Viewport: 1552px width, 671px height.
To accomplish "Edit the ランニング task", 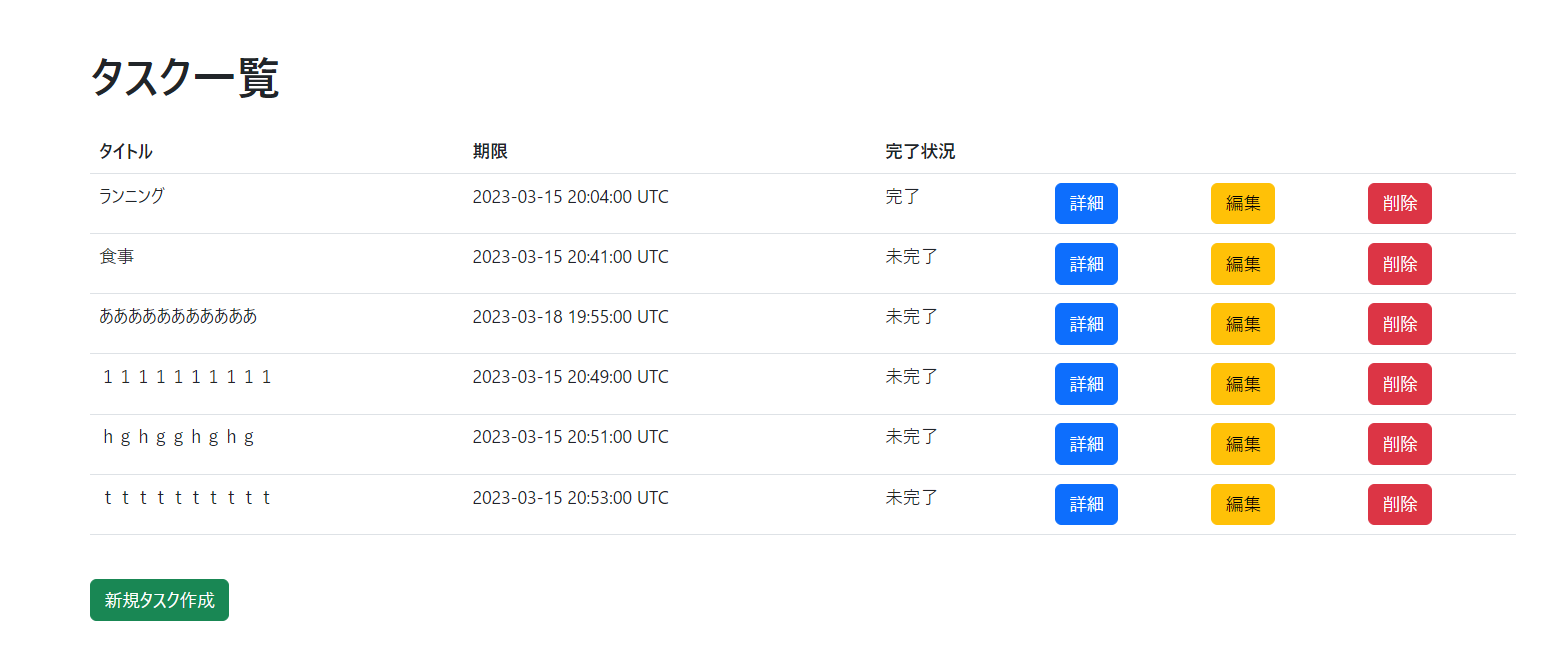I will pyautogui.click(x=1242, y=203).
